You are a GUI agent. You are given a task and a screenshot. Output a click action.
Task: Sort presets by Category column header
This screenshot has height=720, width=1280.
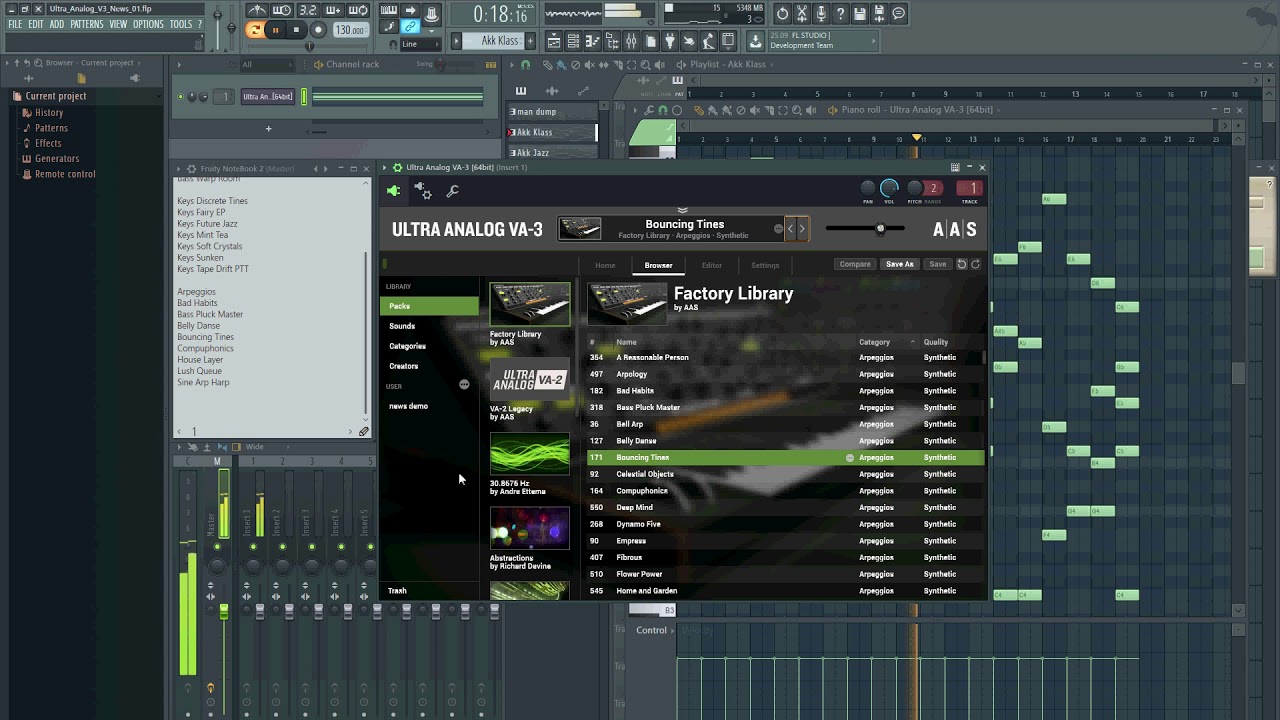click(874, 342)
